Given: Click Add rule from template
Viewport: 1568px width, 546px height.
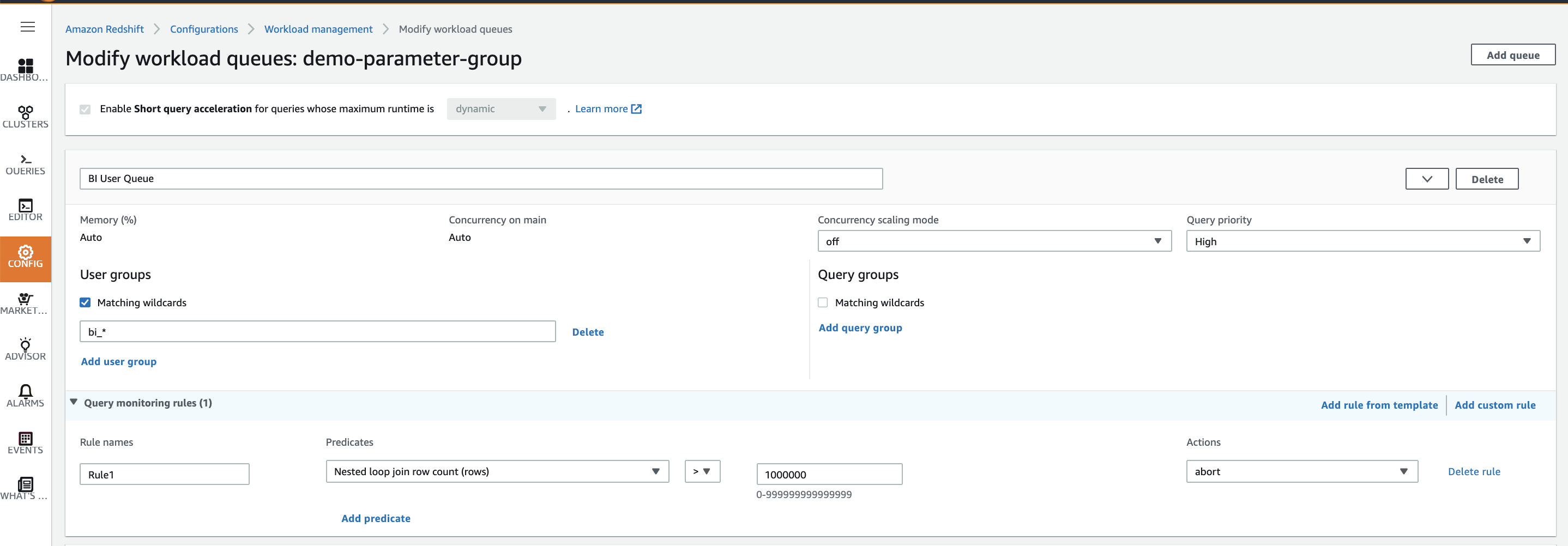Looking at the screenshot, I should tap(1379, 405).
